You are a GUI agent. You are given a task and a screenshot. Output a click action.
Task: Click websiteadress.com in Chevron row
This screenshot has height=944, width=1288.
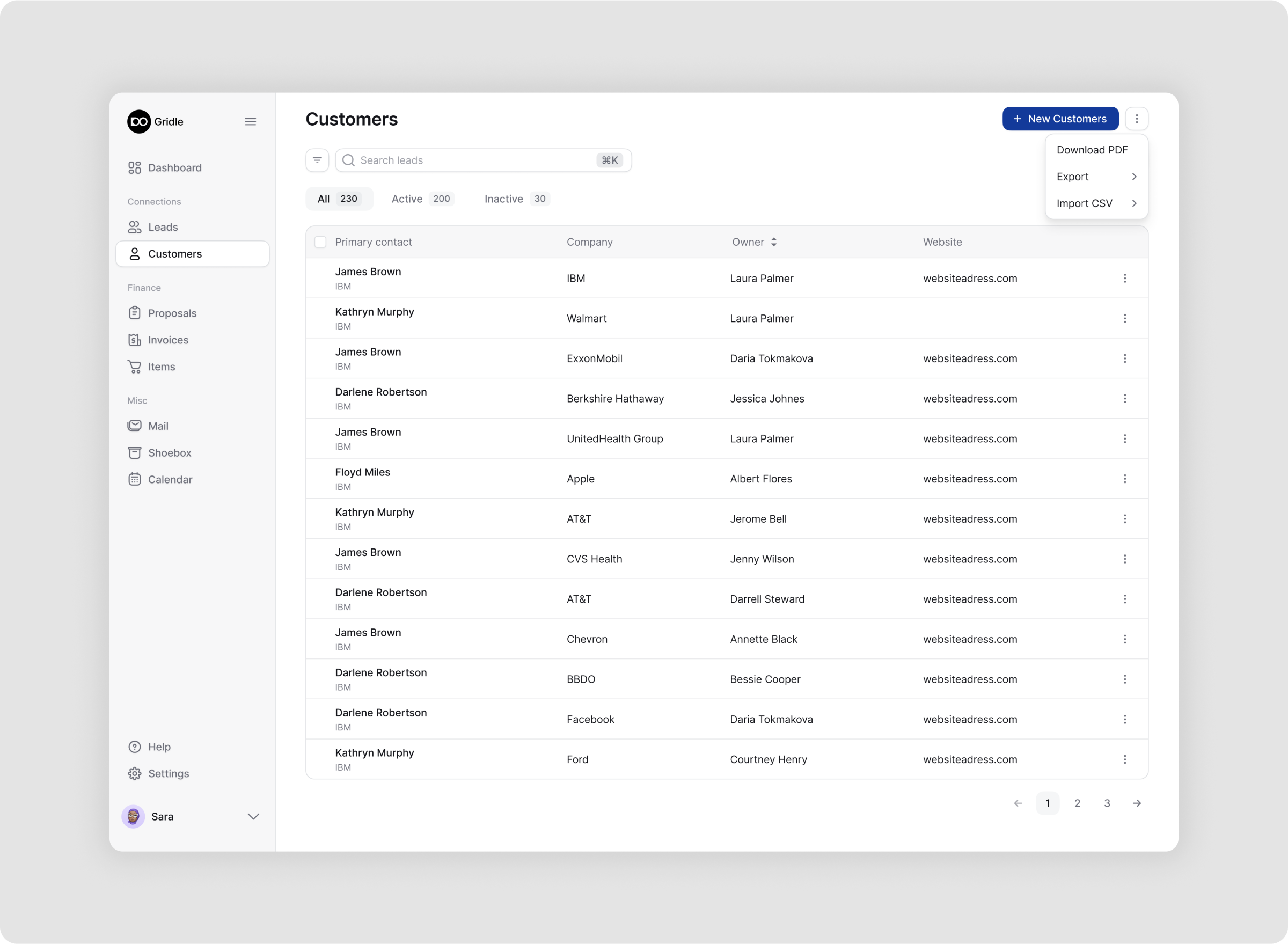pos(970,639)
